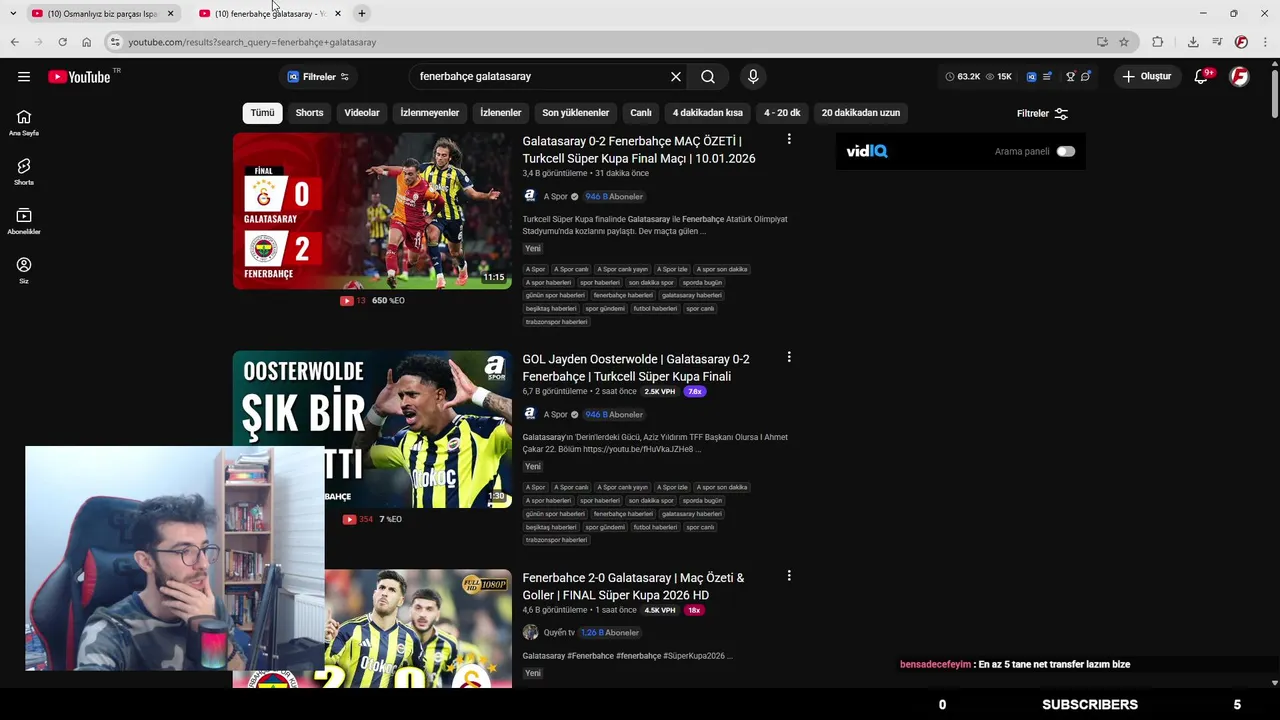Open the vidIQ Filtreler dropdown
This screenshot has height=720, width=1280.
[319, 77]
